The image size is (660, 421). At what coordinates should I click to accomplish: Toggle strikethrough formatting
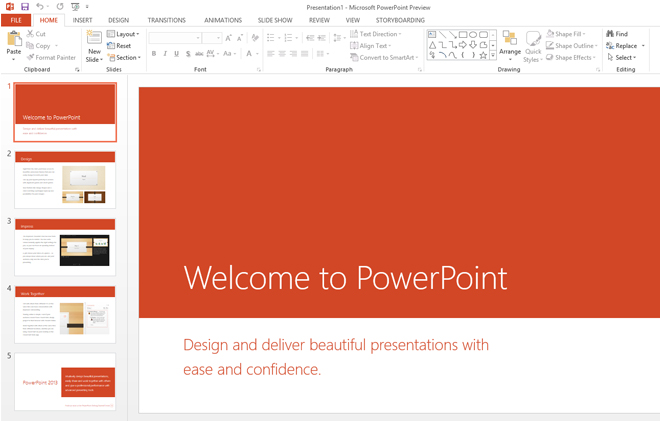(199, 53)
